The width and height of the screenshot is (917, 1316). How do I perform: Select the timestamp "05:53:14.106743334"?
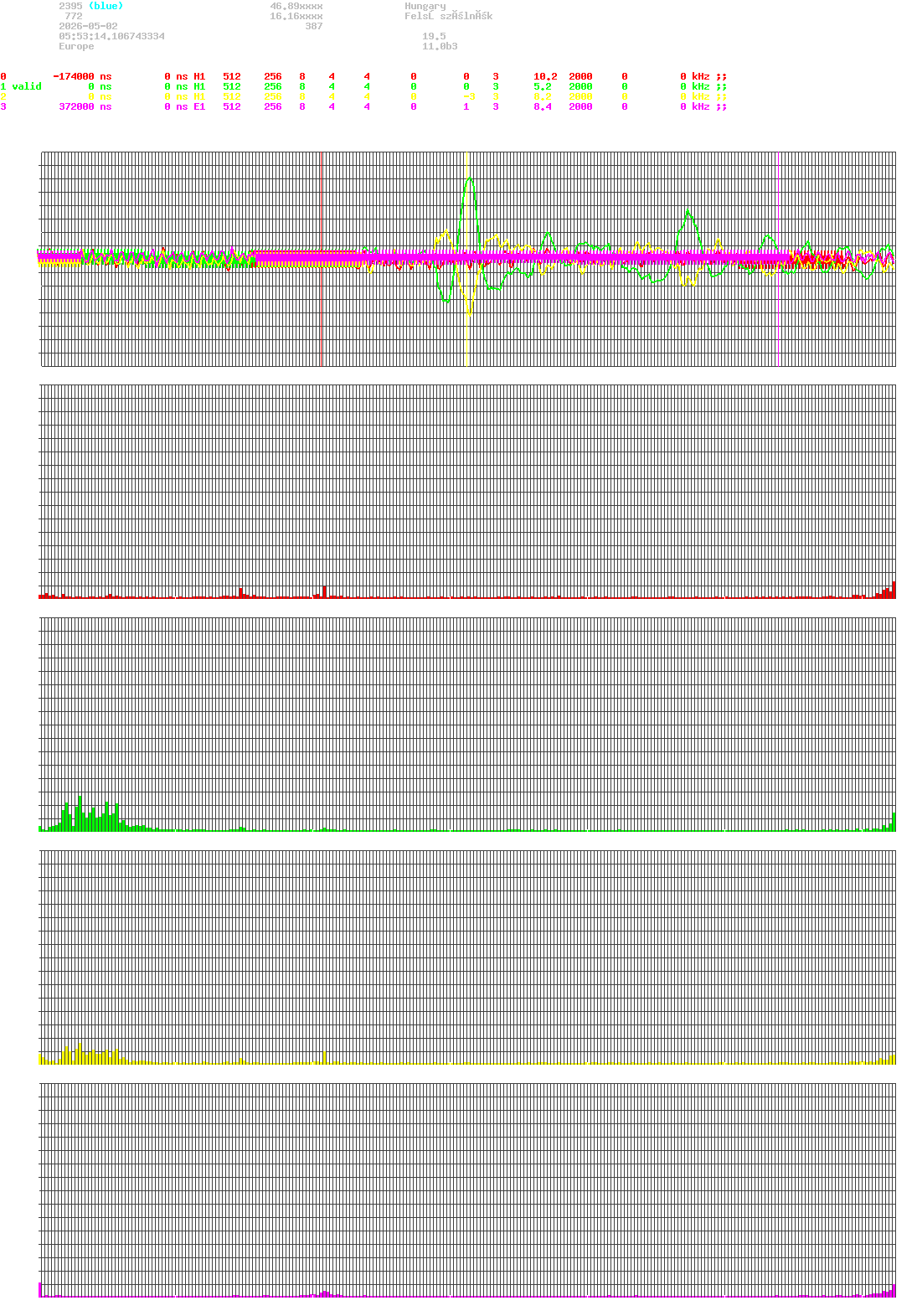tap(111, 36)
